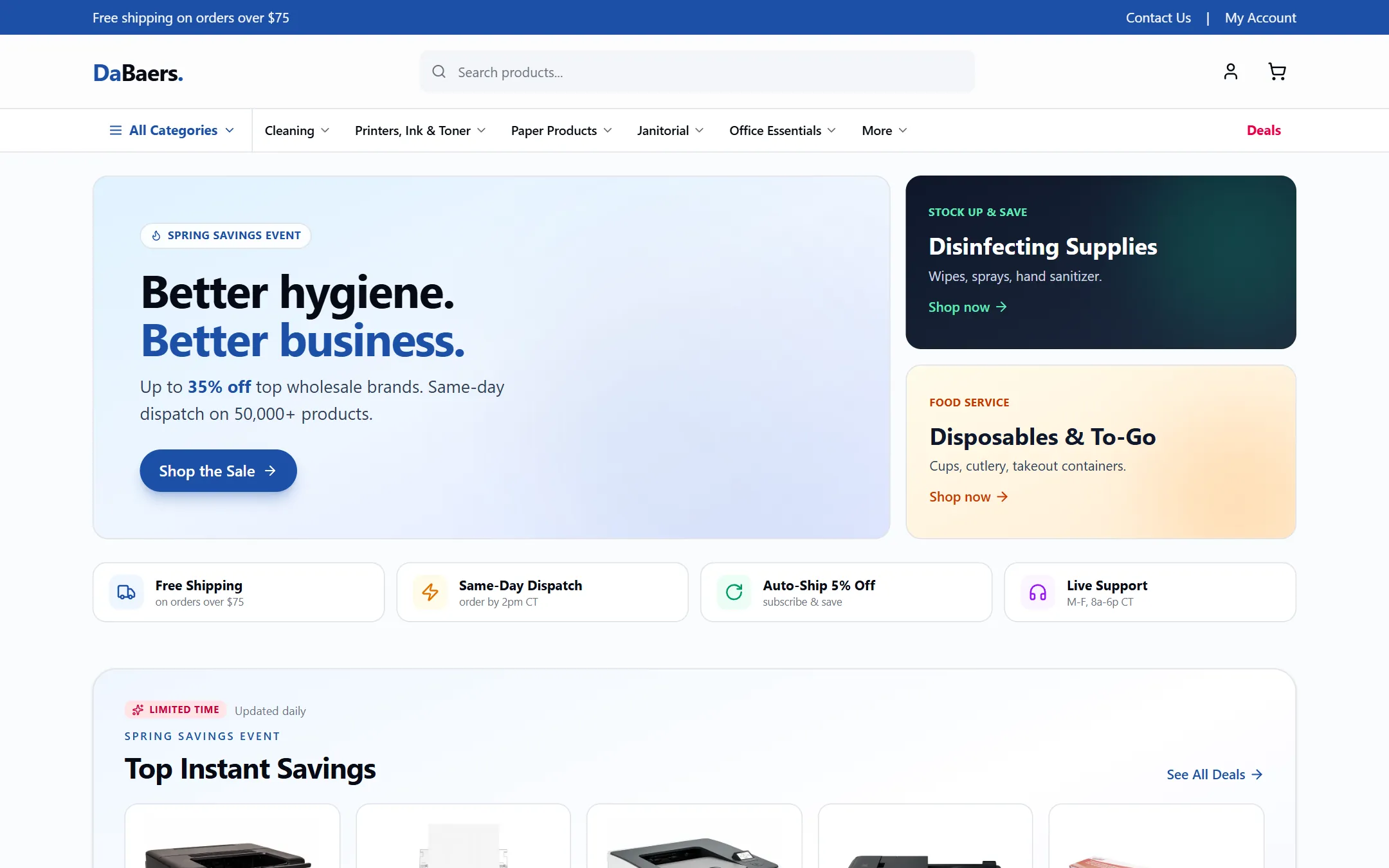This screenshot has width=1389, height=868.
Task: Click the '35% off' highlighted text
Action: coord(219,387)
